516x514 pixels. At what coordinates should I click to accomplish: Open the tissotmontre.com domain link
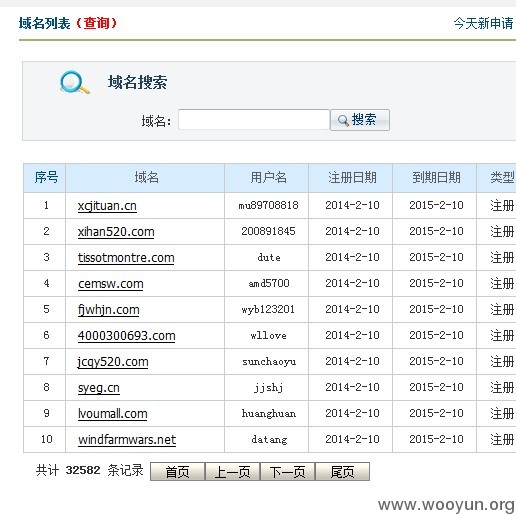pos(126,258)
